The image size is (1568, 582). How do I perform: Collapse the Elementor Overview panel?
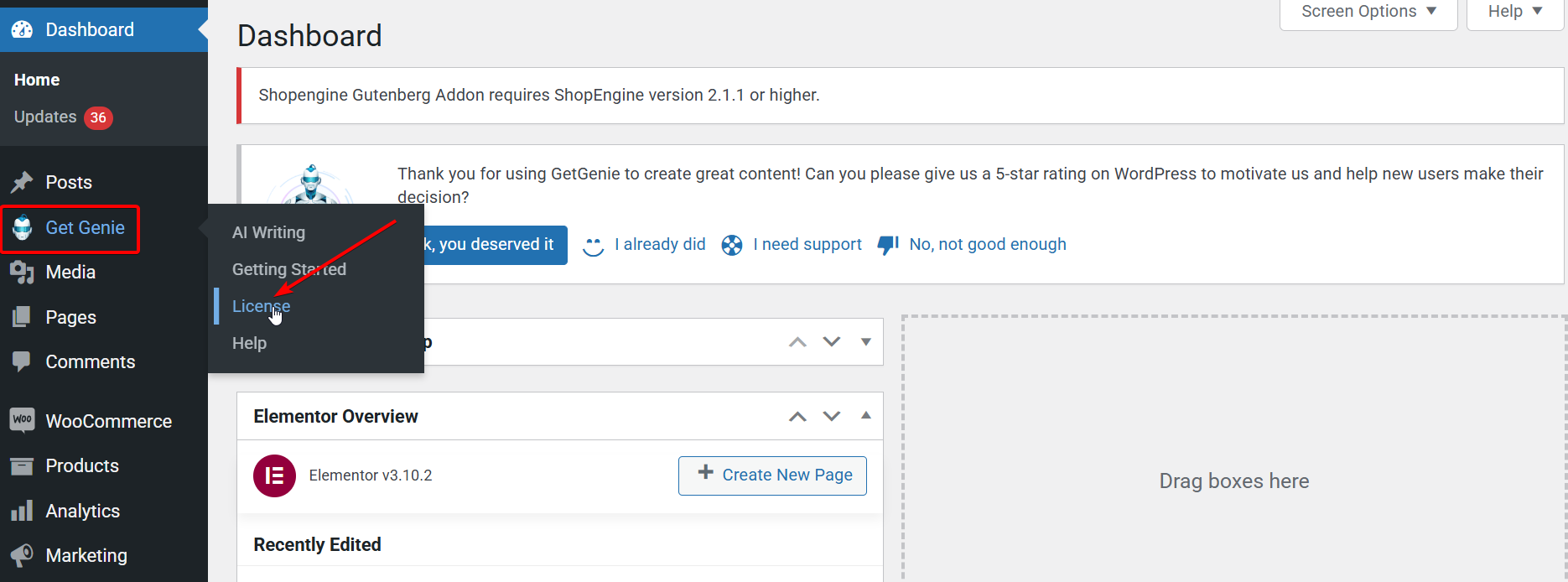[865, 415]
